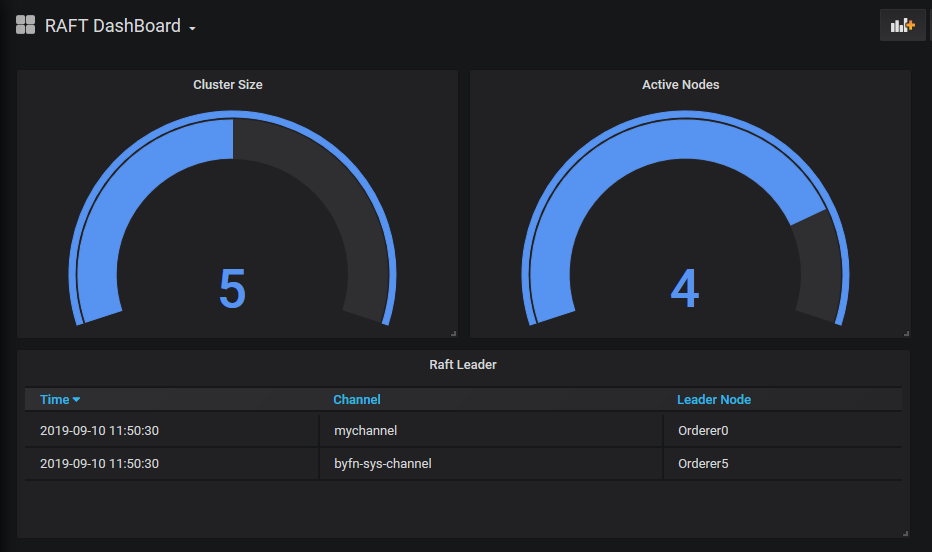Open the Cluster Size panel title menu
932x552 pixels.
(x=228, y=85)
